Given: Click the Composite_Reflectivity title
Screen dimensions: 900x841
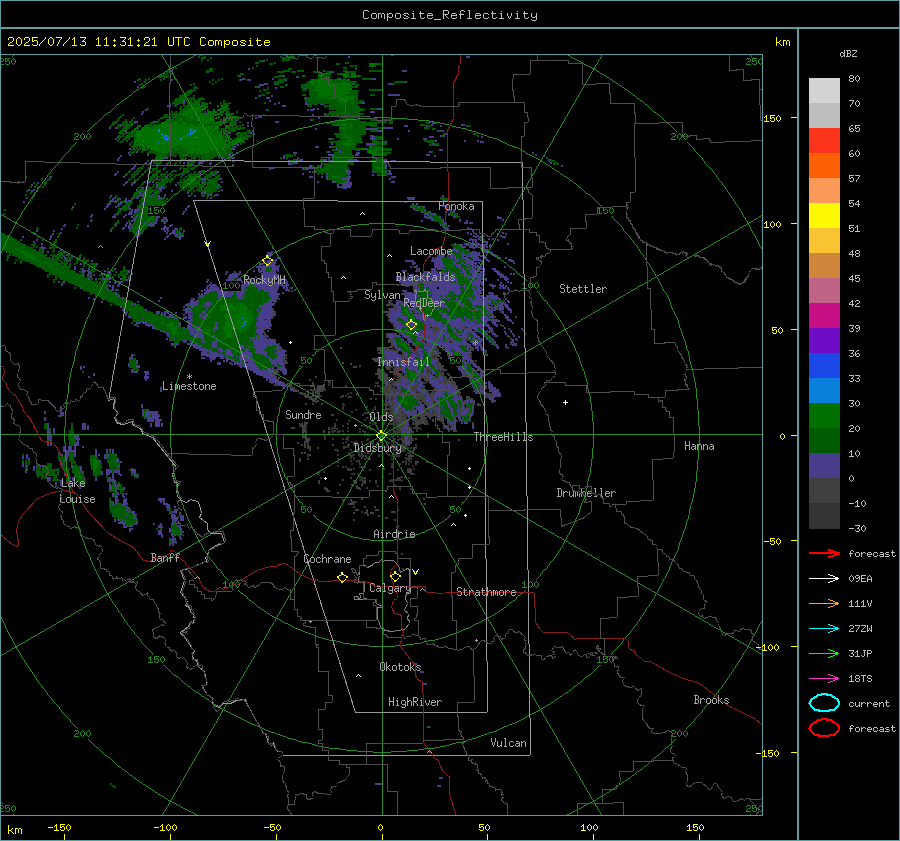Looking at the screenshot, I should [x=450, y=15].
